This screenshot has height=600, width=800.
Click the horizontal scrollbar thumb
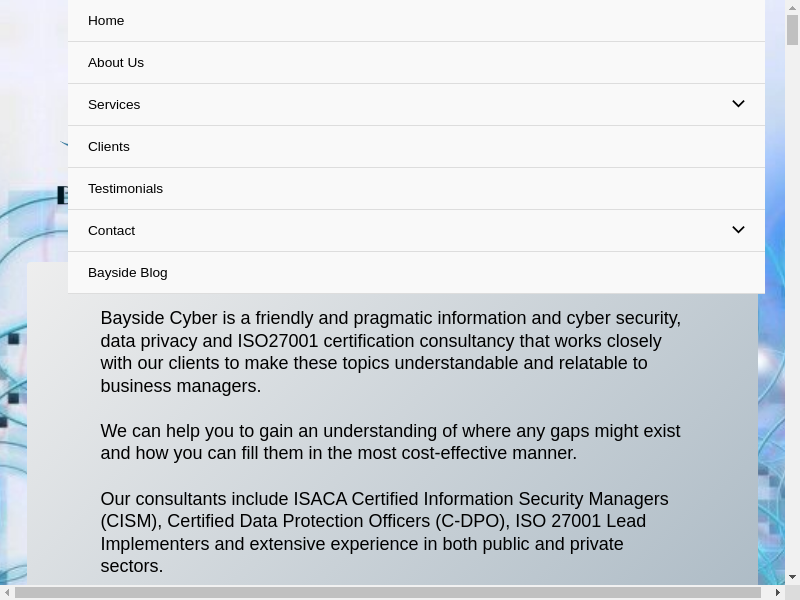388,592
